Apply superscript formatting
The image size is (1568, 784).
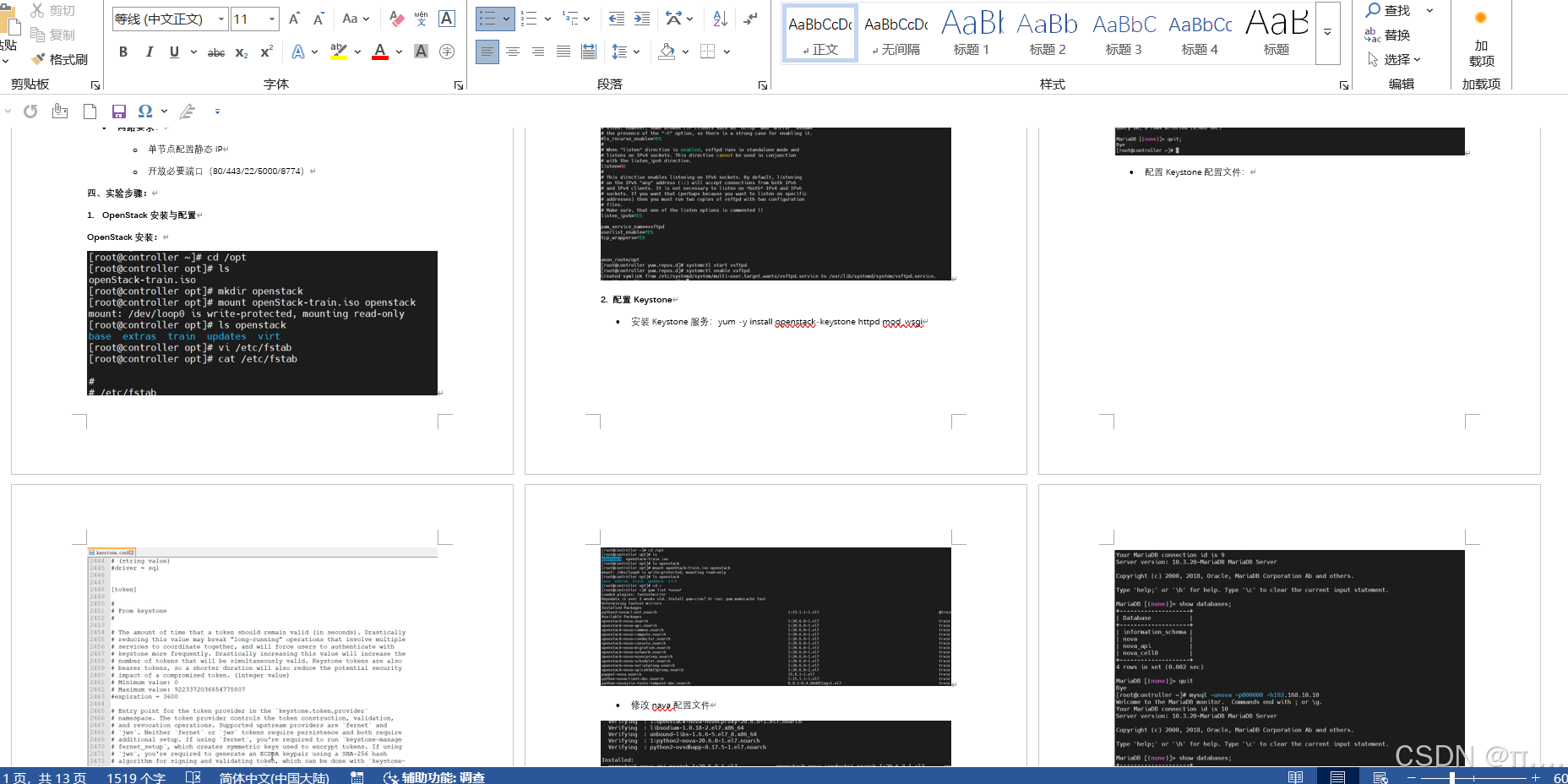266,52
